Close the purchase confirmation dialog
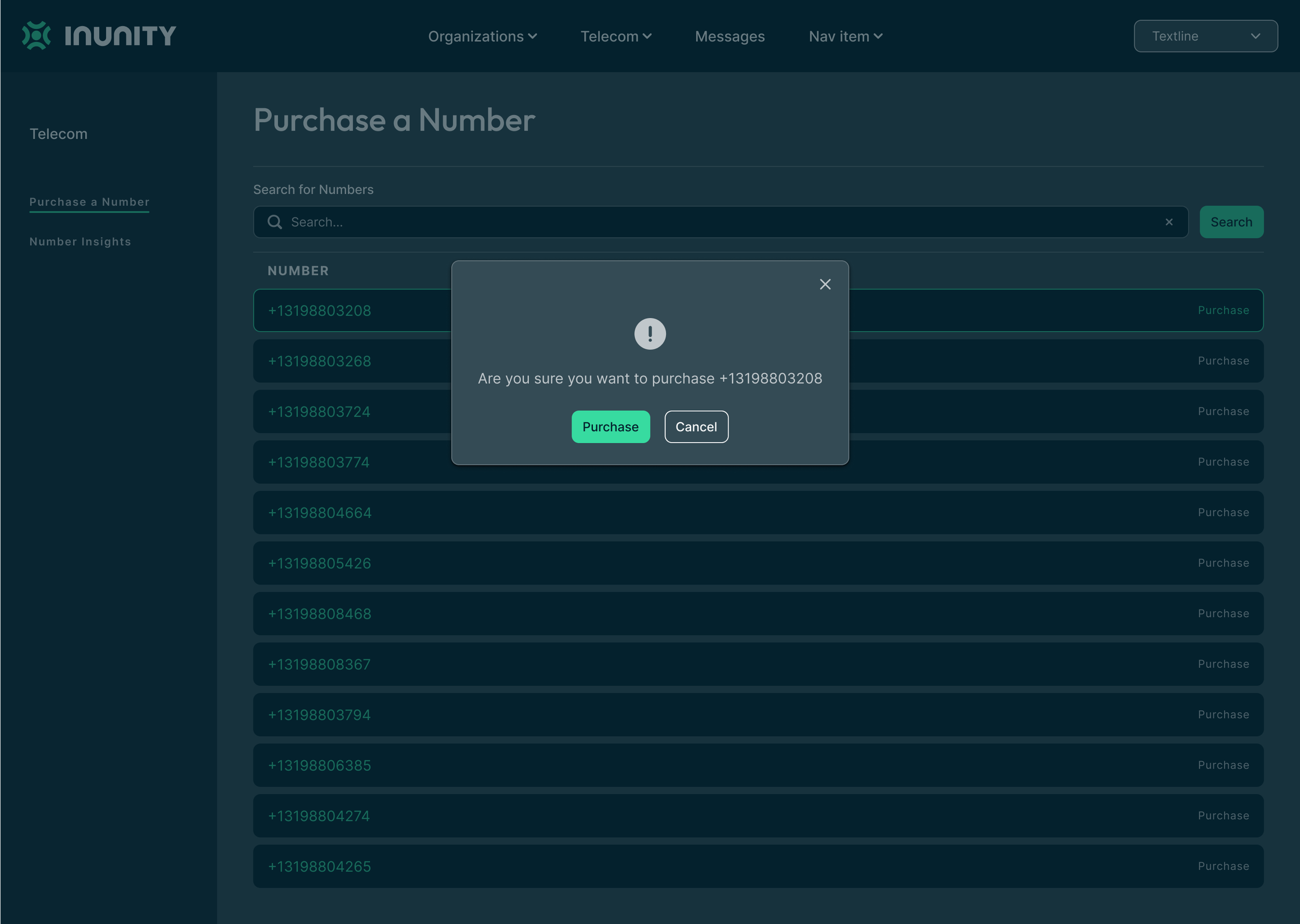Screen dimensions: 1300x924 825,284
